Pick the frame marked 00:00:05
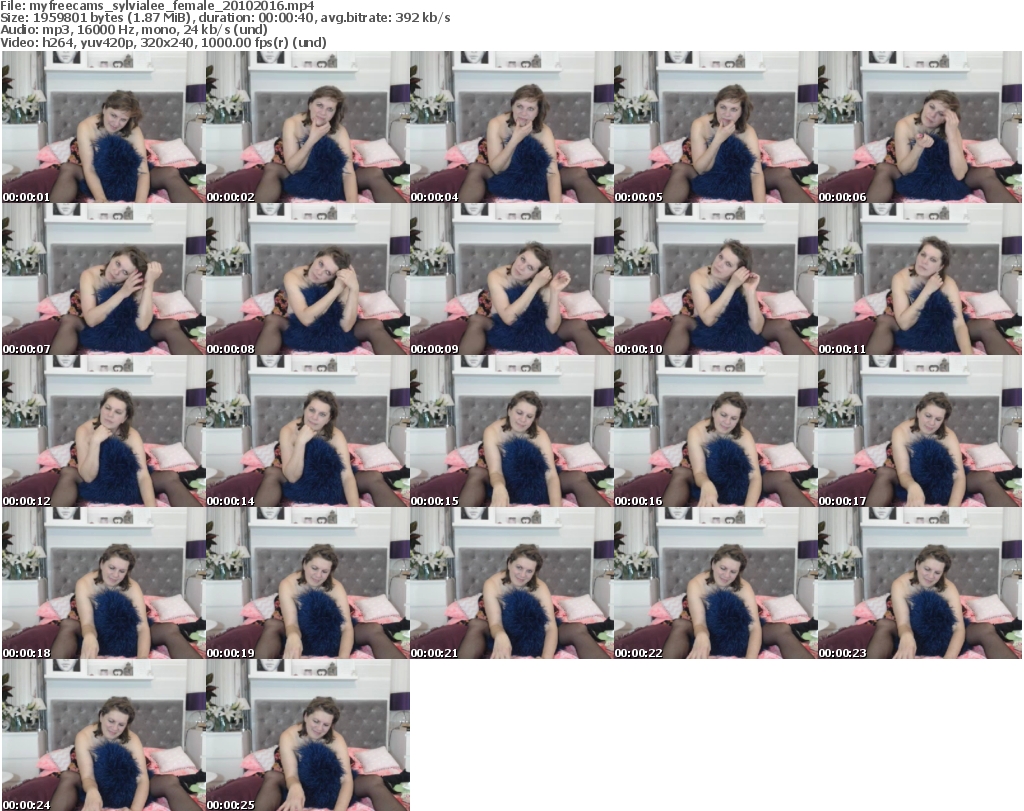 coord(715,127)
